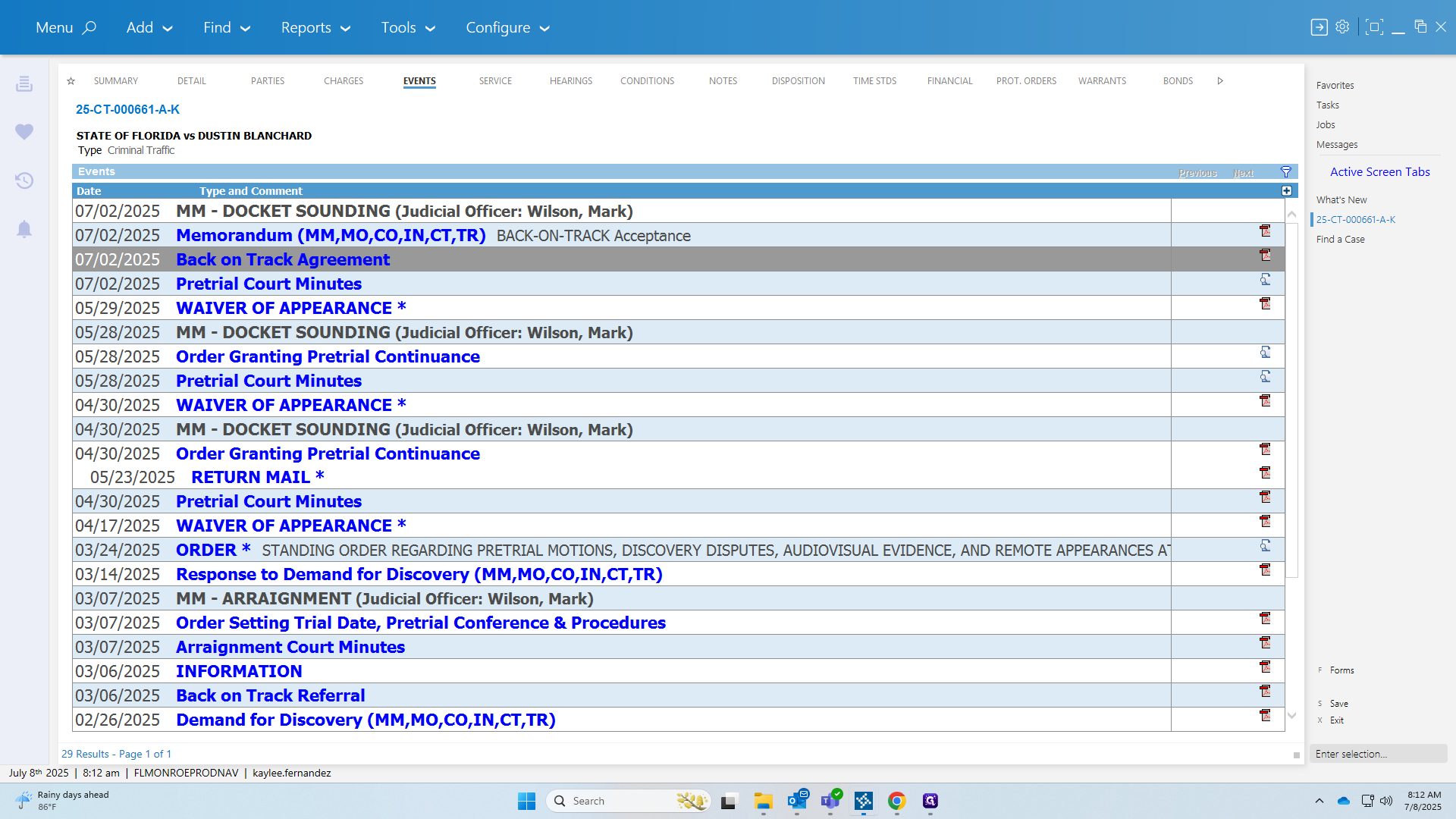Open the INFORMATION event link
The width and height of the screenshot is (1456, 819).
pos(239,671)
